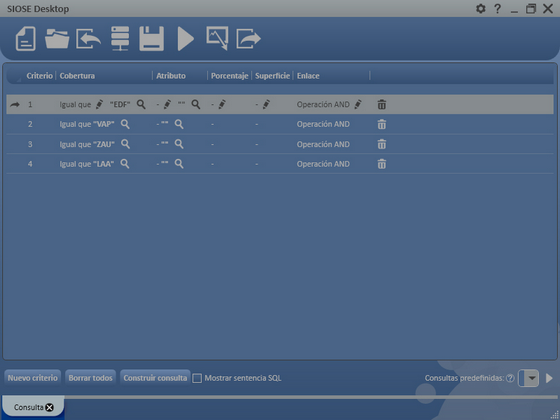Click the Borrar todos button
The image size is (560, 420).
pyautogui.click(x=90, y=378)
